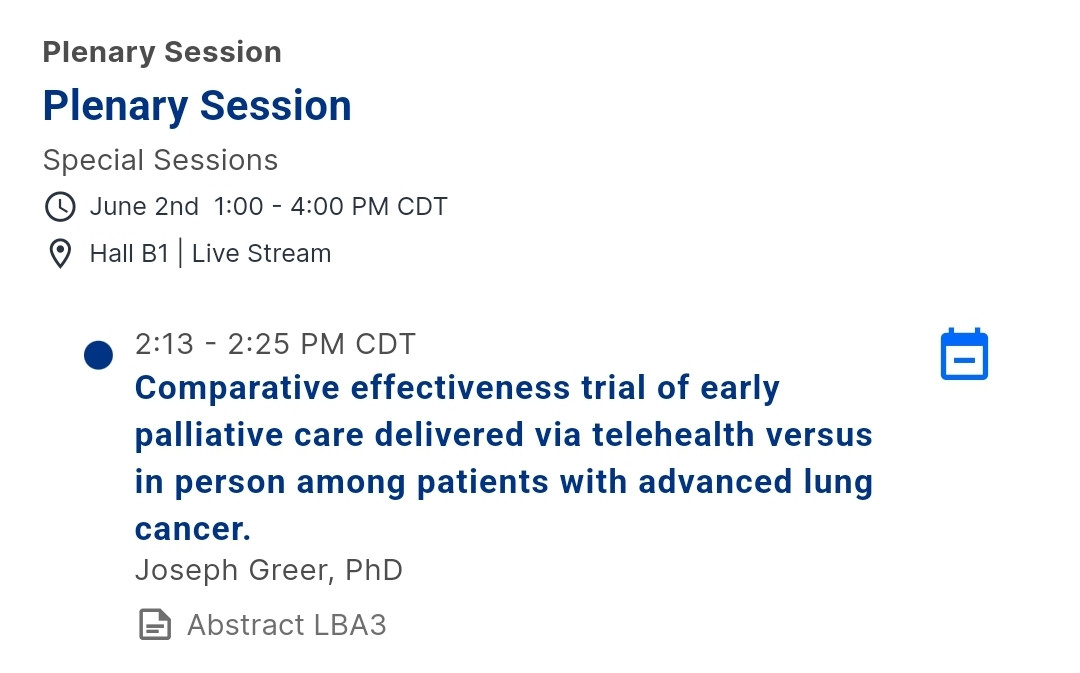Click the June 2nd session date
This screenshot has width=1080, height=673.
click(144, 207)
